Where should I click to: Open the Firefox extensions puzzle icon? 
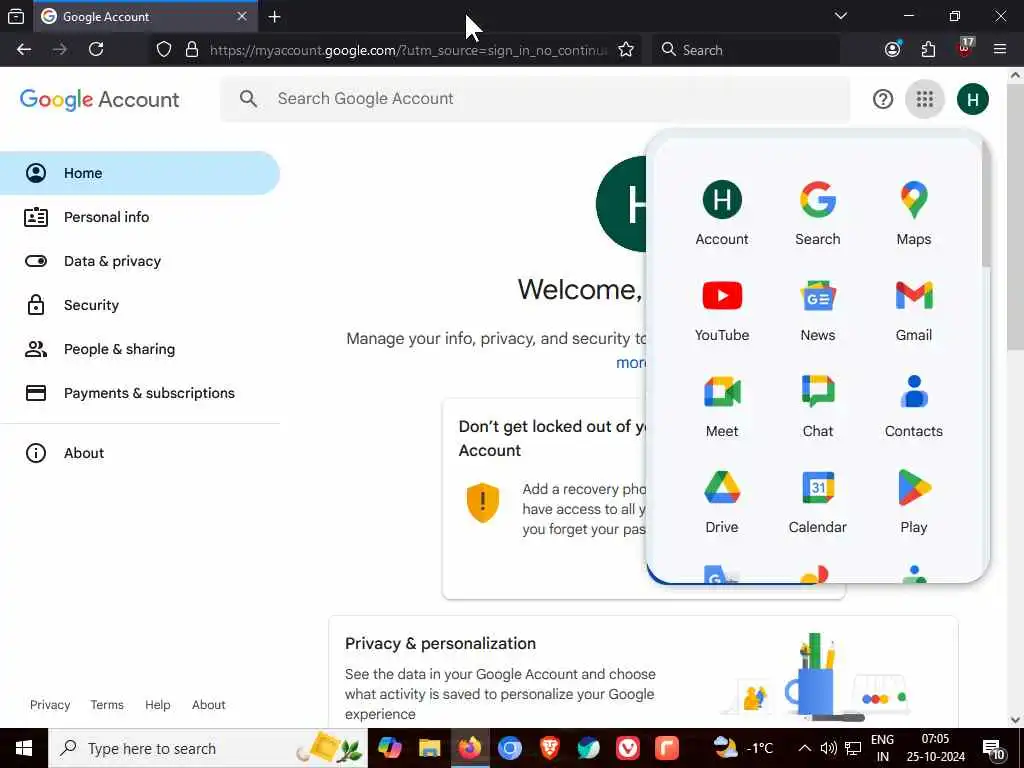(x=928, y=50)
